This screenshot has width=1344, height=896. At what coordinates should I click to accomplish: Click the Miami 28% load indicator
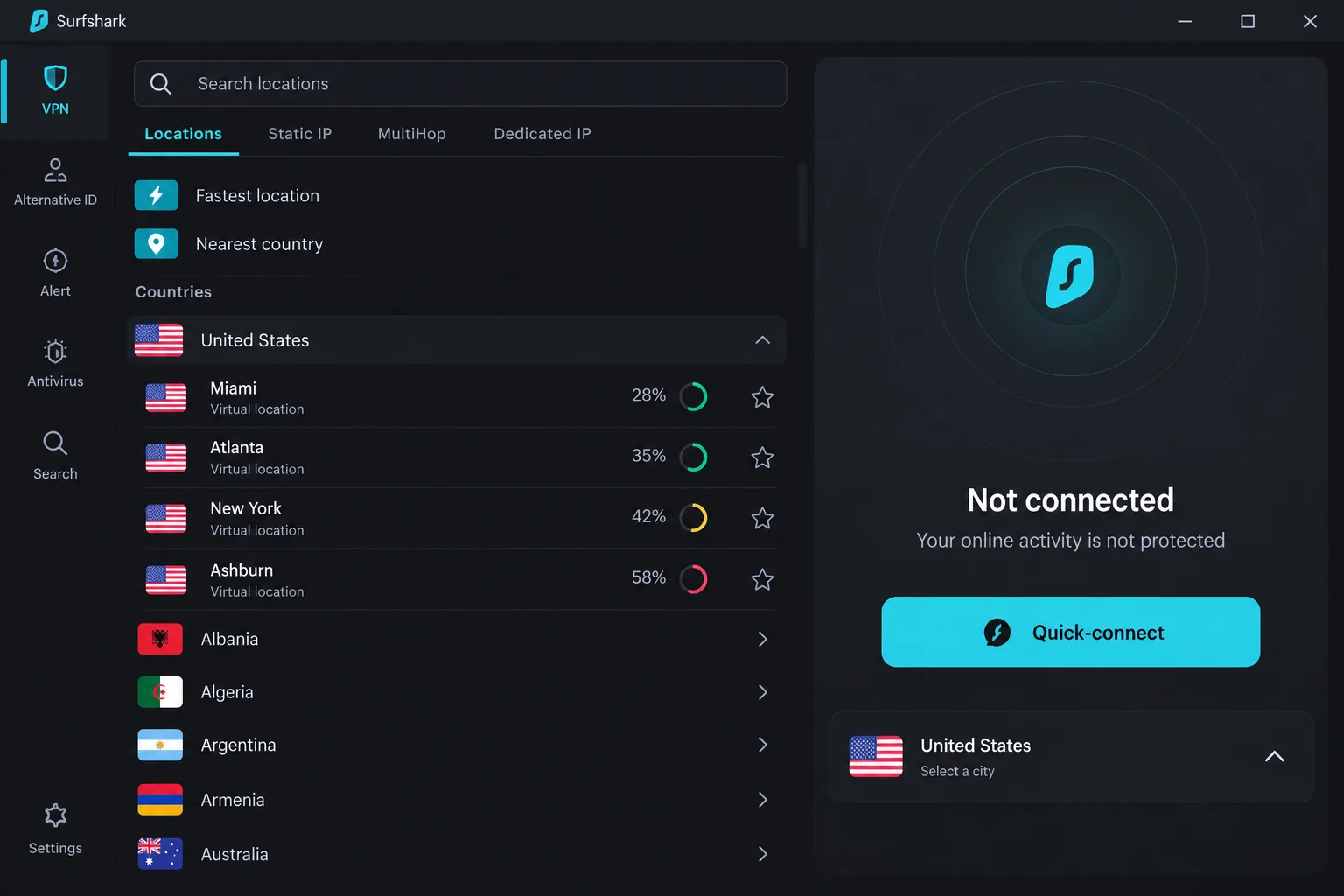click(x=693, y=396)
